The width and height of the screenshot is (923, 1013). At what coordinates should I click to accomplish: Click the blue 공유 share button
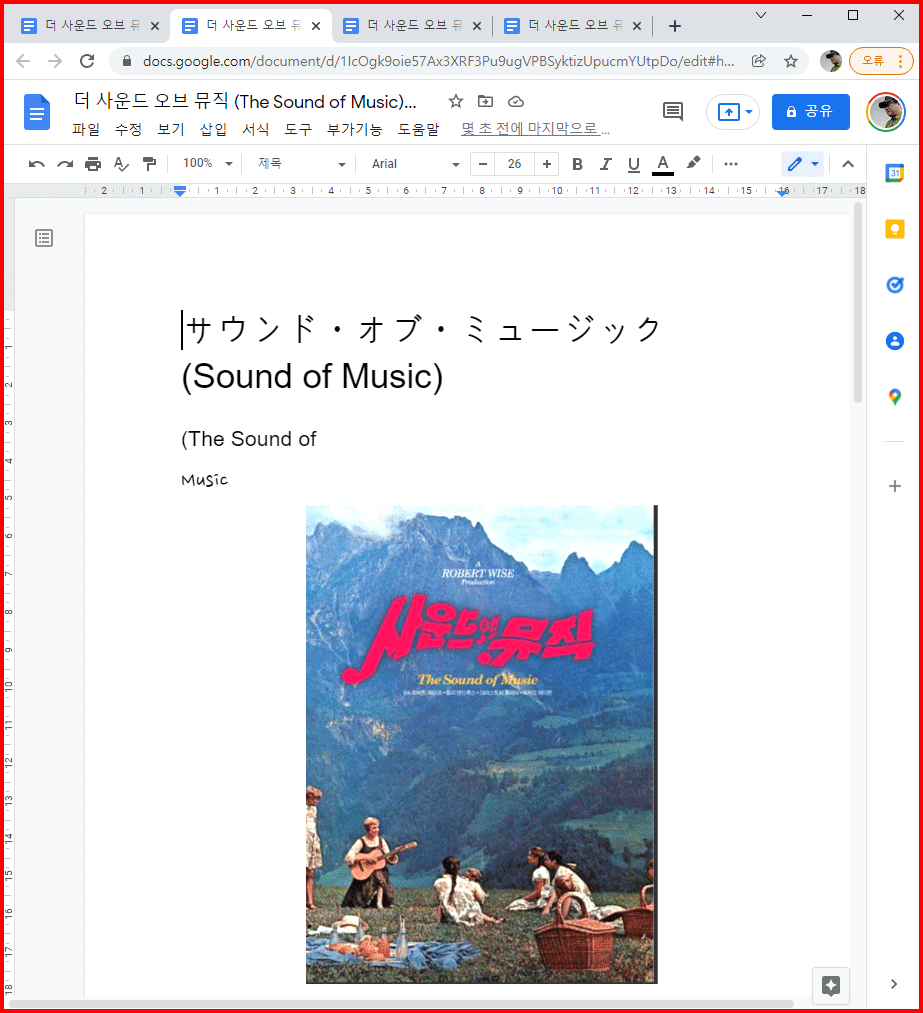coord(811,112)
